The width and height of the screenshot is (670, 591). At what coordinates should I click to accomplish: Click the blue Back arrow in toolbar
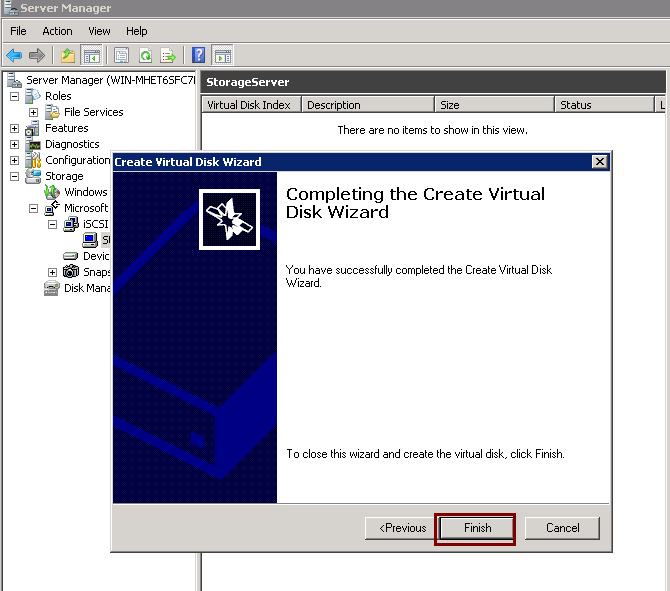pos(14,56)
